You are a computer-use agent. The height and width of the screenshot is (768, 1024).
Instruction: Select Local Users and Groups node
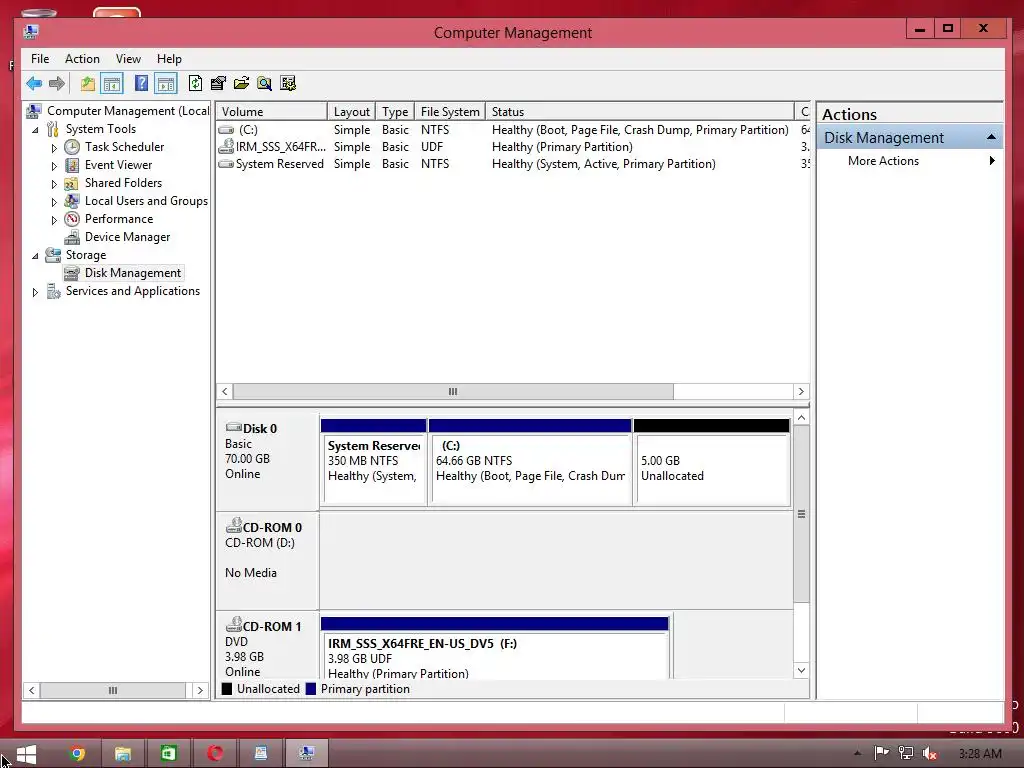pyautogui.click(x=146, y=200)
